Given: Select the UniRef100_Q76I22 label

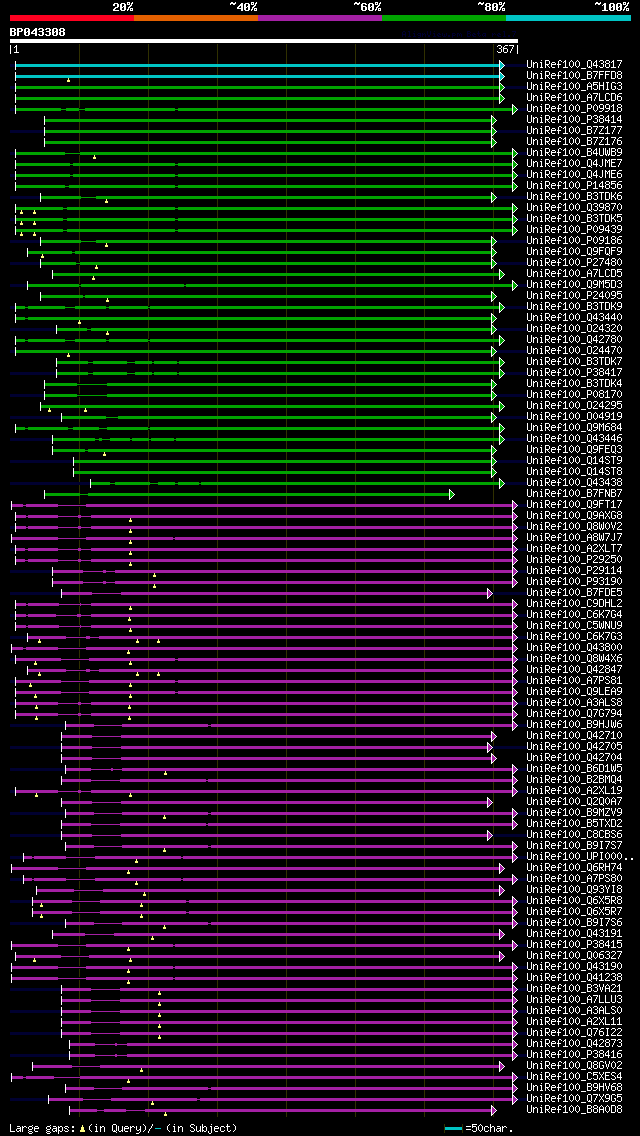Looking at the screenshot, I should coord(574,1033).
